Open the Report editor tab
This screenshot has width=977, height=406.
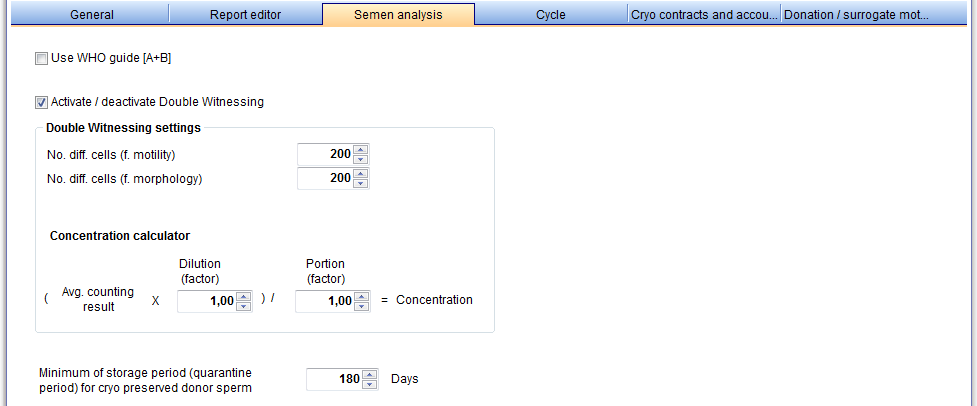[245, 15]
